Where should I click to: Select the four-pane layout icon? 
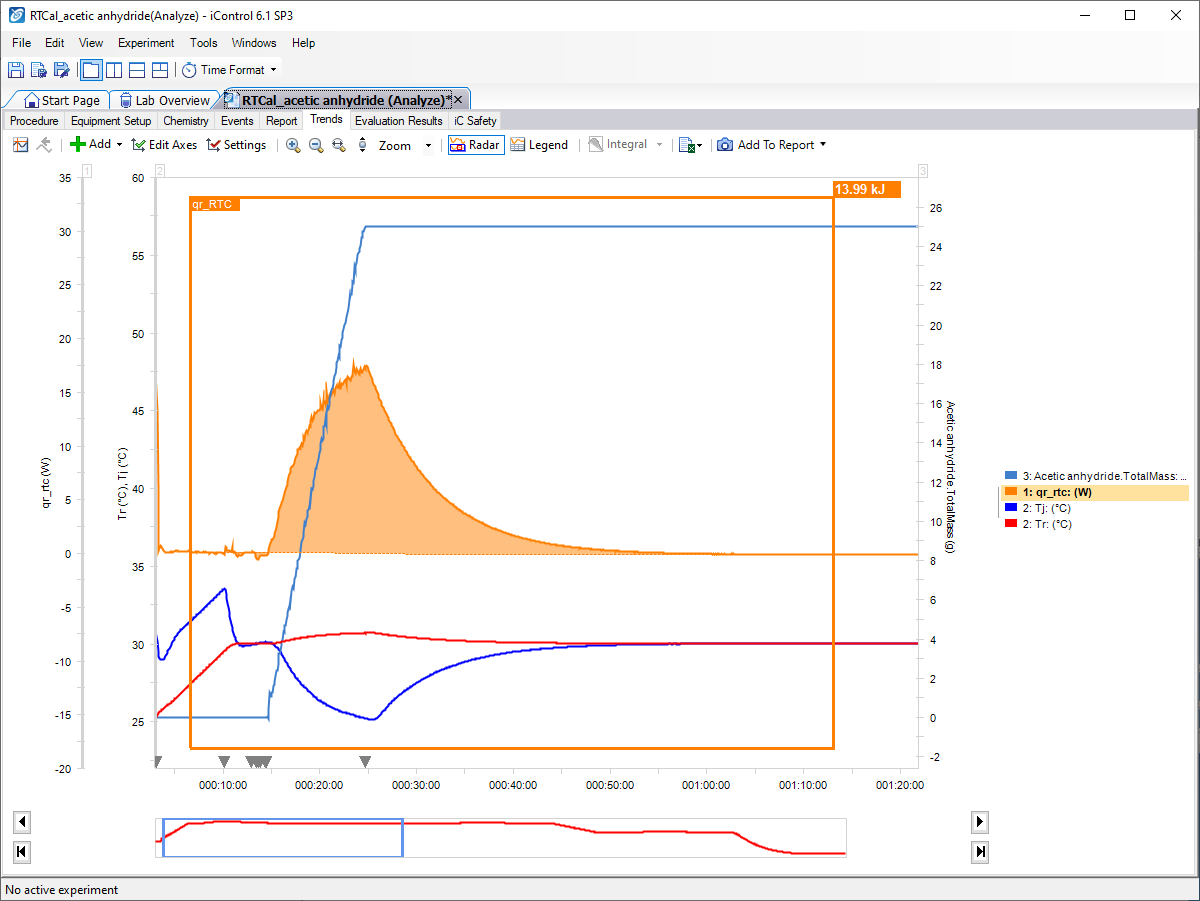(160, 70)
